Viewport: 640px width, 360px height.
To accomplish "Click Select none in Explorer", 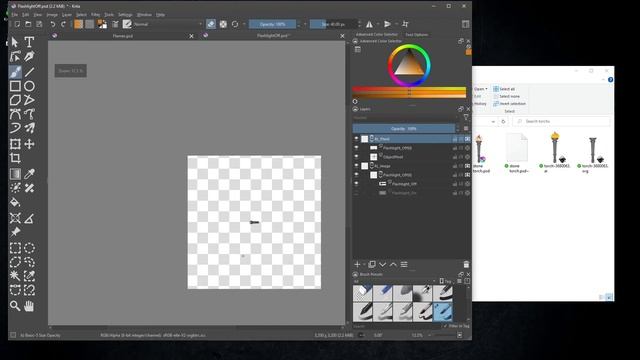I will point(507,96).
